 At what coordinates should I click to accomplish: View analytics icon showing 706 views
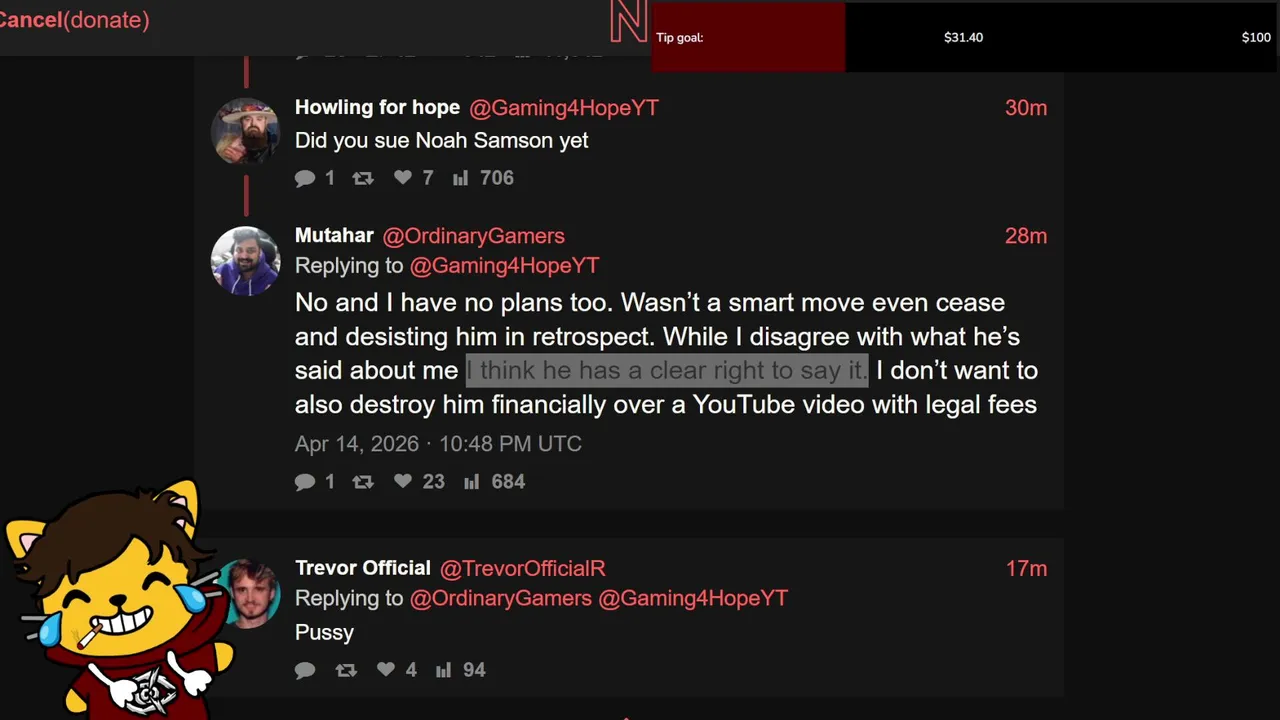coord(460,178)
